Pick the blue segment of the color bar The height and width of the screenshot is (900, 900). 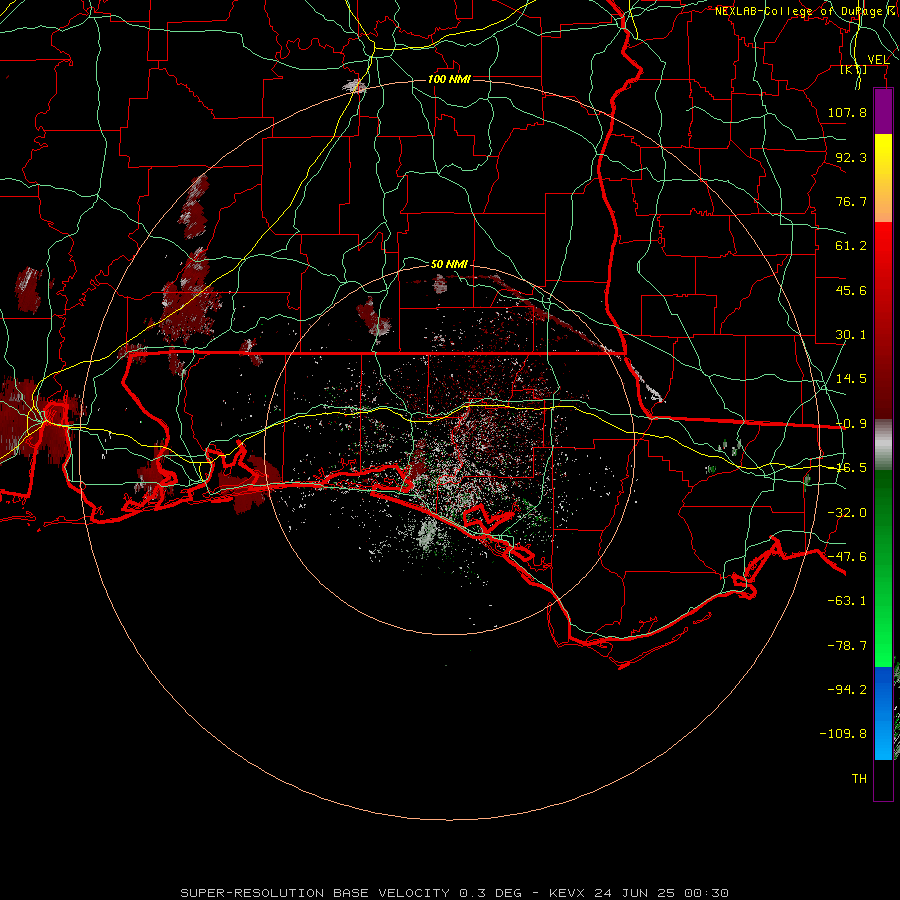coord(883,713)
